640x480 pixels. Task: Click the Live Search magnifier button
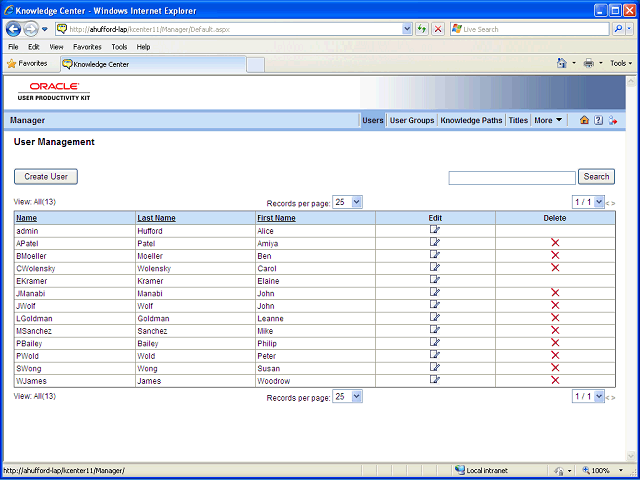(619, 29)
